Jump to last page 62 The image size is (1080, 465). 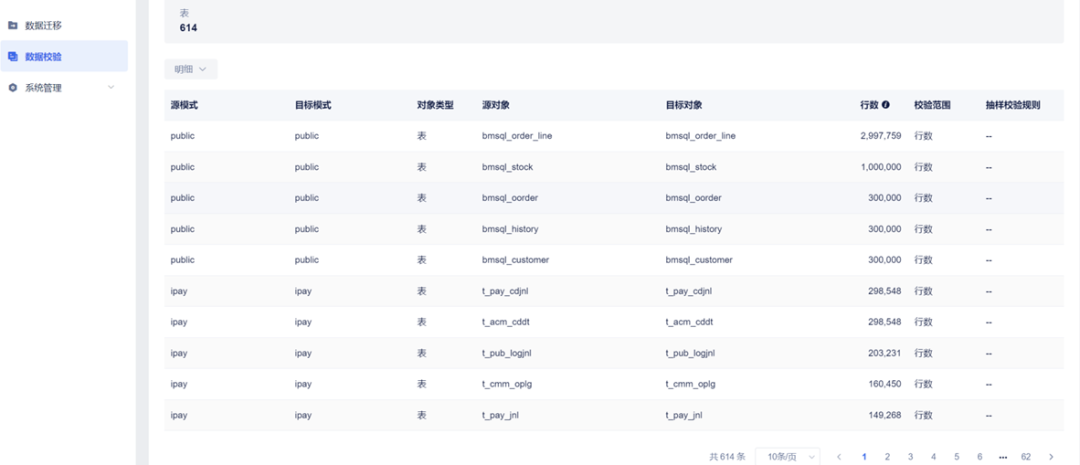[x=1026, y=457]
